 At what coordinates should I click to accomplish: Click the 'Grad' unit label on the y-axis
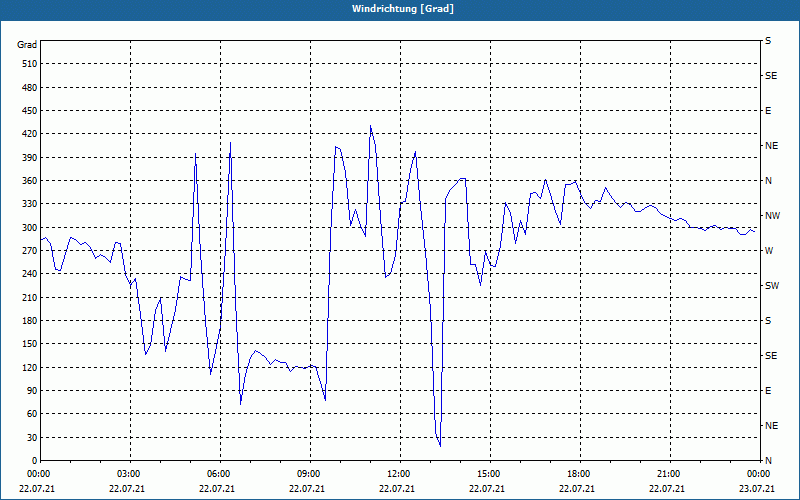[x=27, y=45]
